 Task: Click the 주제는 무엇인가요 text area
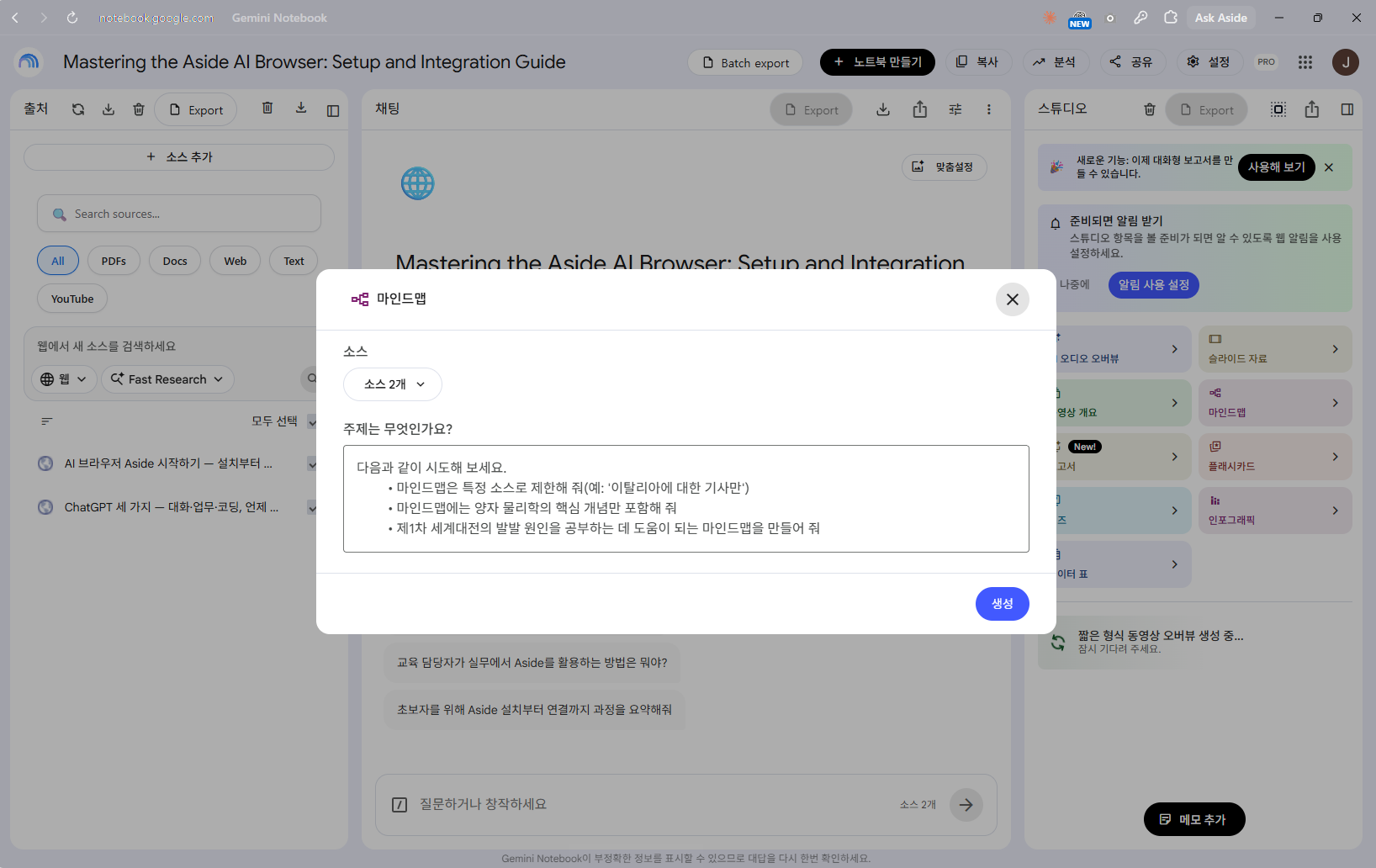(685, 499)
